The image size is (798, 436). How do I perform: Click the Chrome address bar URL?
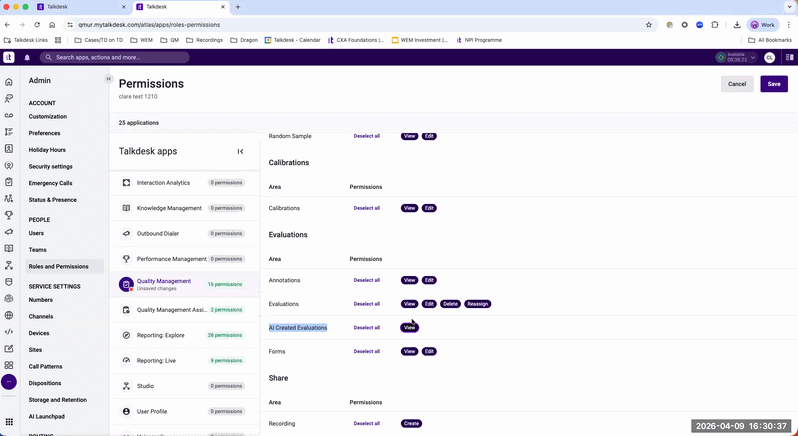click(149, 24)
